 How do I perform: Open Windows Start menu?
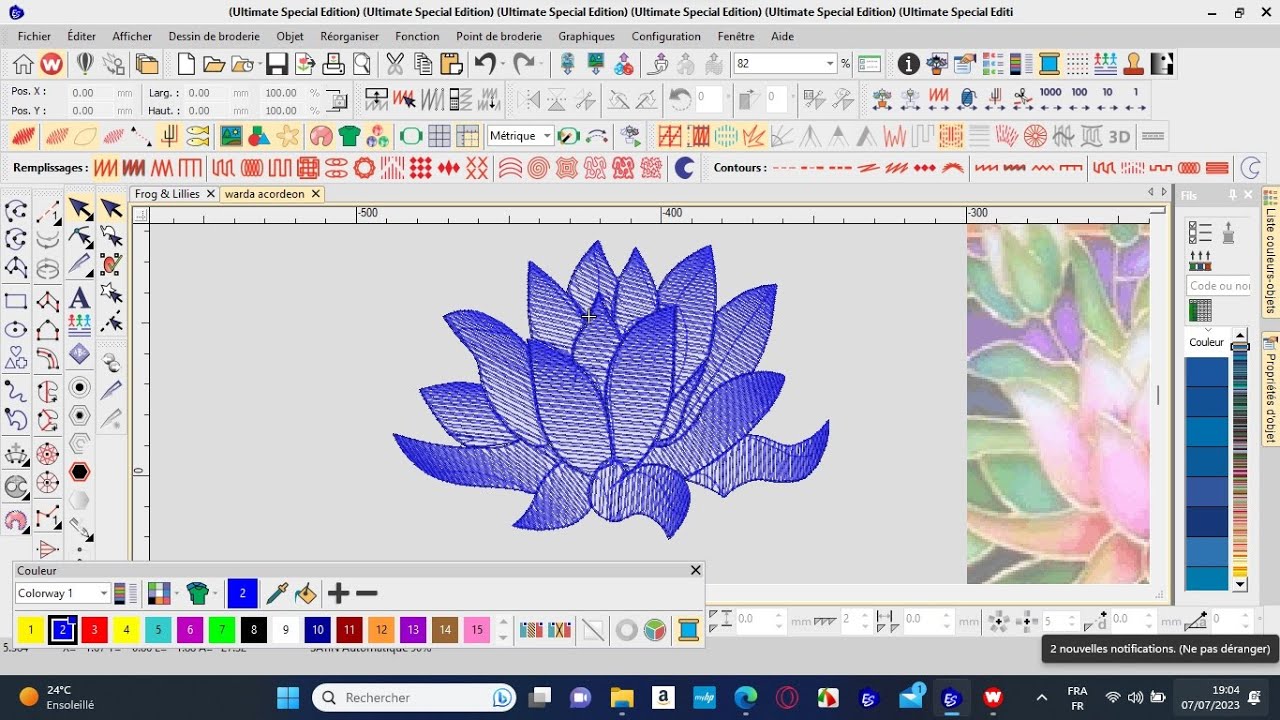tap(288, 697)
